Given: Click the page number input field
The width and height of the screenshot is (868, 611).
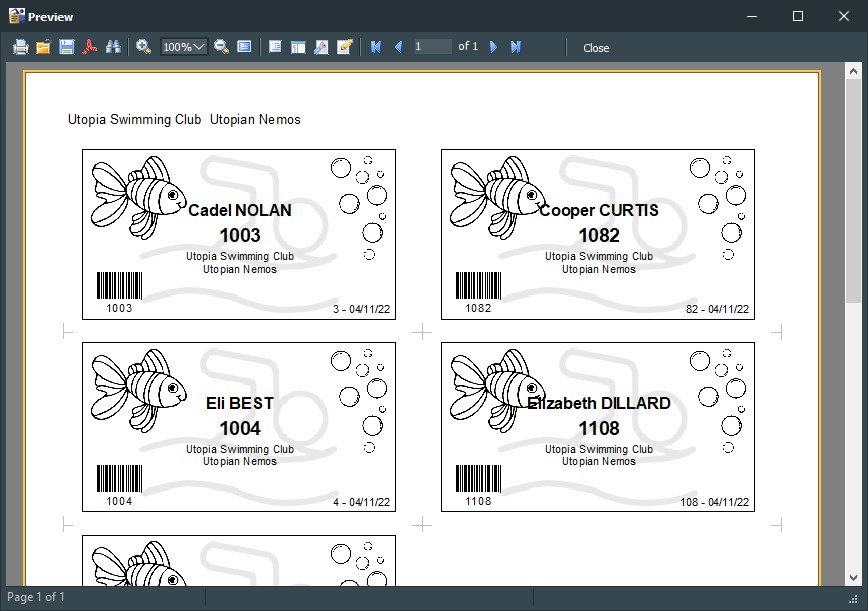Looking at the screenshot, I should (x=432, y=46).
